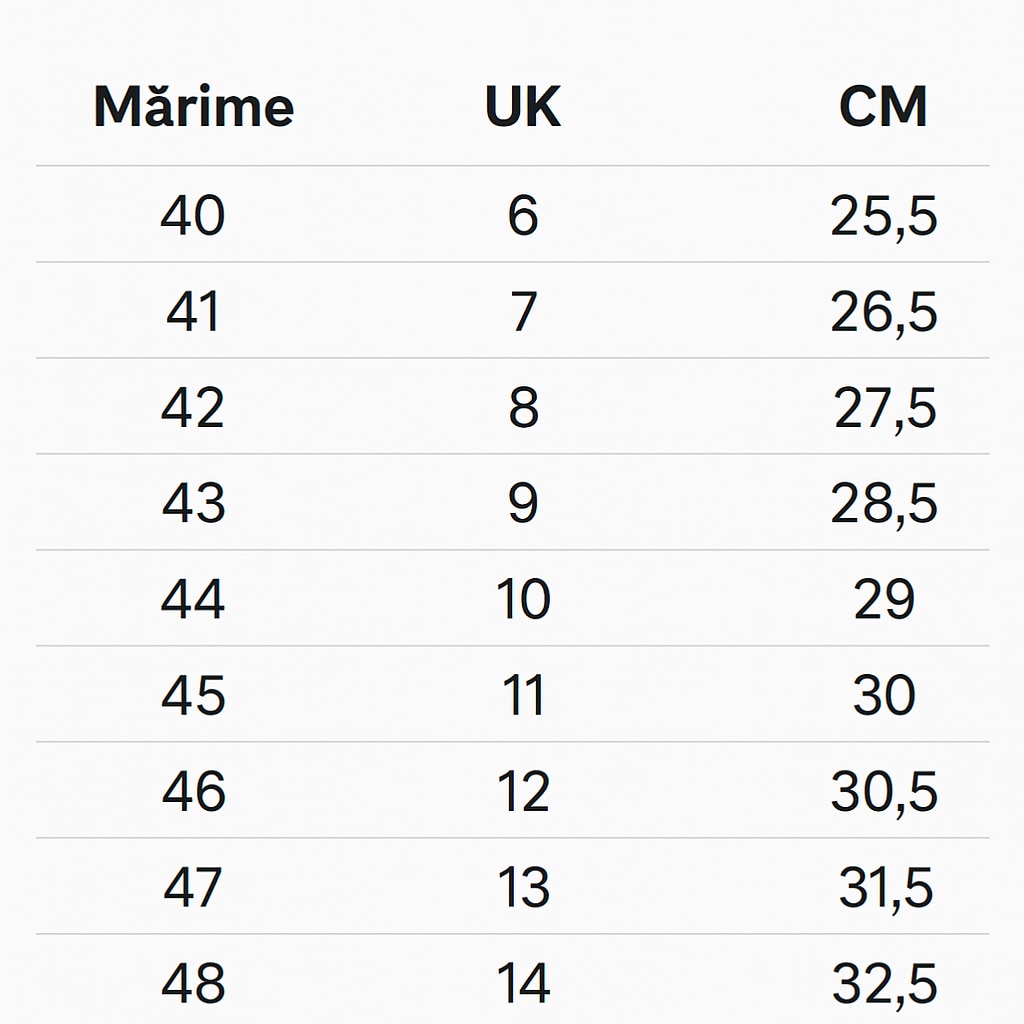Select size 43 in Mărime column

tap(193, 504)
